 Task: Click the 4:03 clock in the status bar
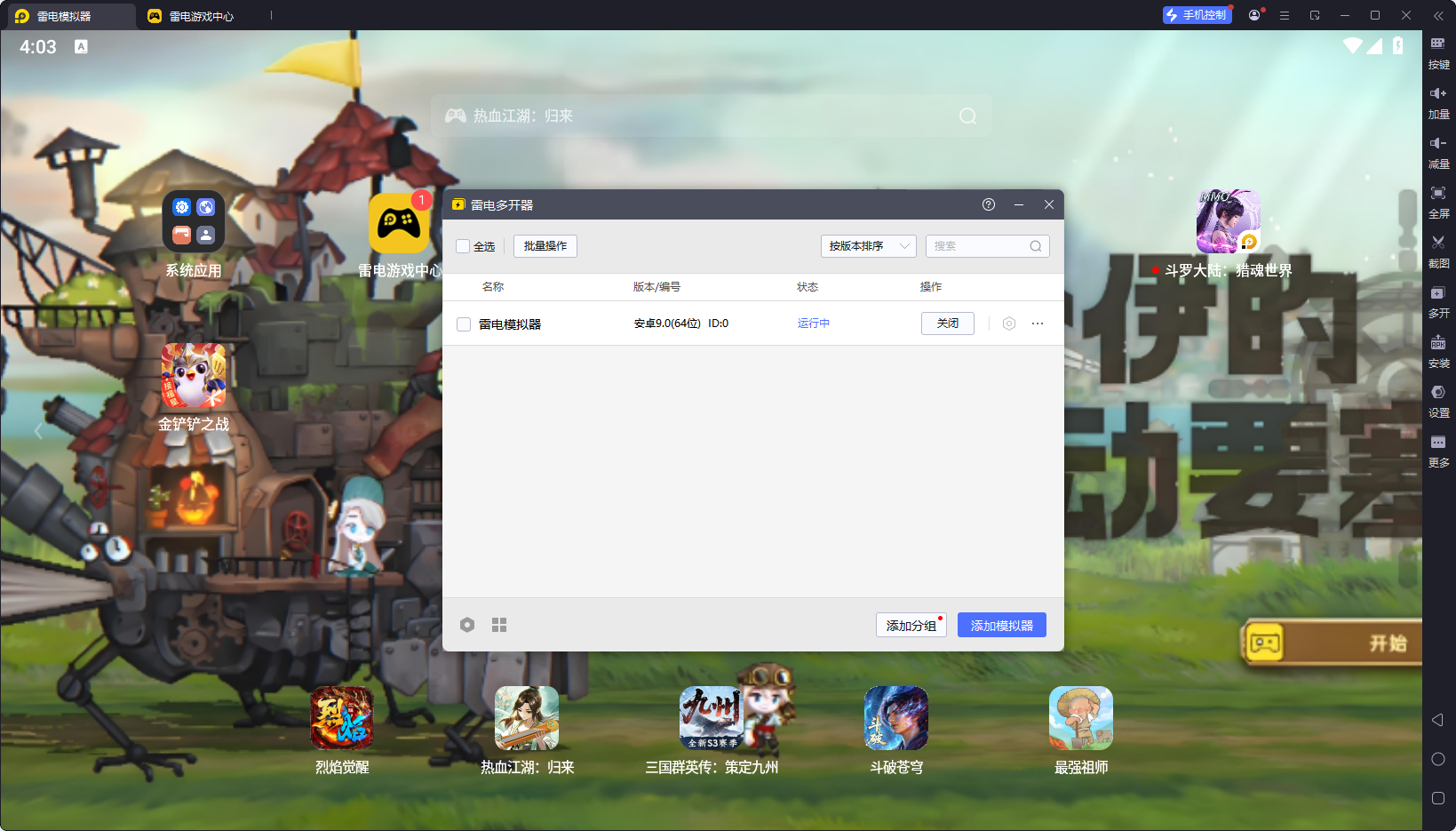pyautogui.click(x=38, y=46)
